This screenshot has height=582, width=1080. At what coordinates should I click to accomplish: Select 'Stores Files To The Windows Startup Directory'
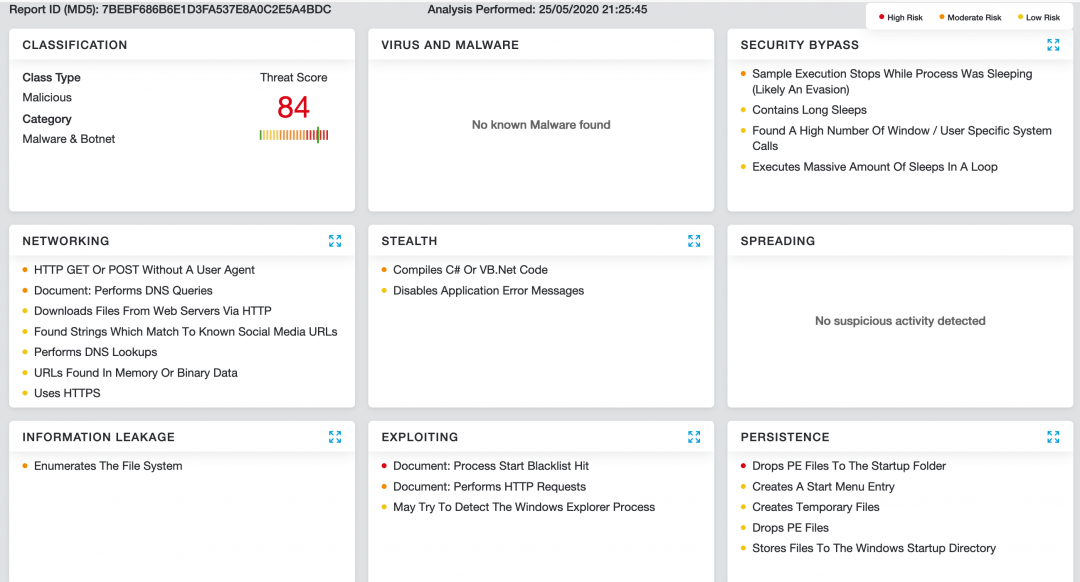tap(874, 548)
